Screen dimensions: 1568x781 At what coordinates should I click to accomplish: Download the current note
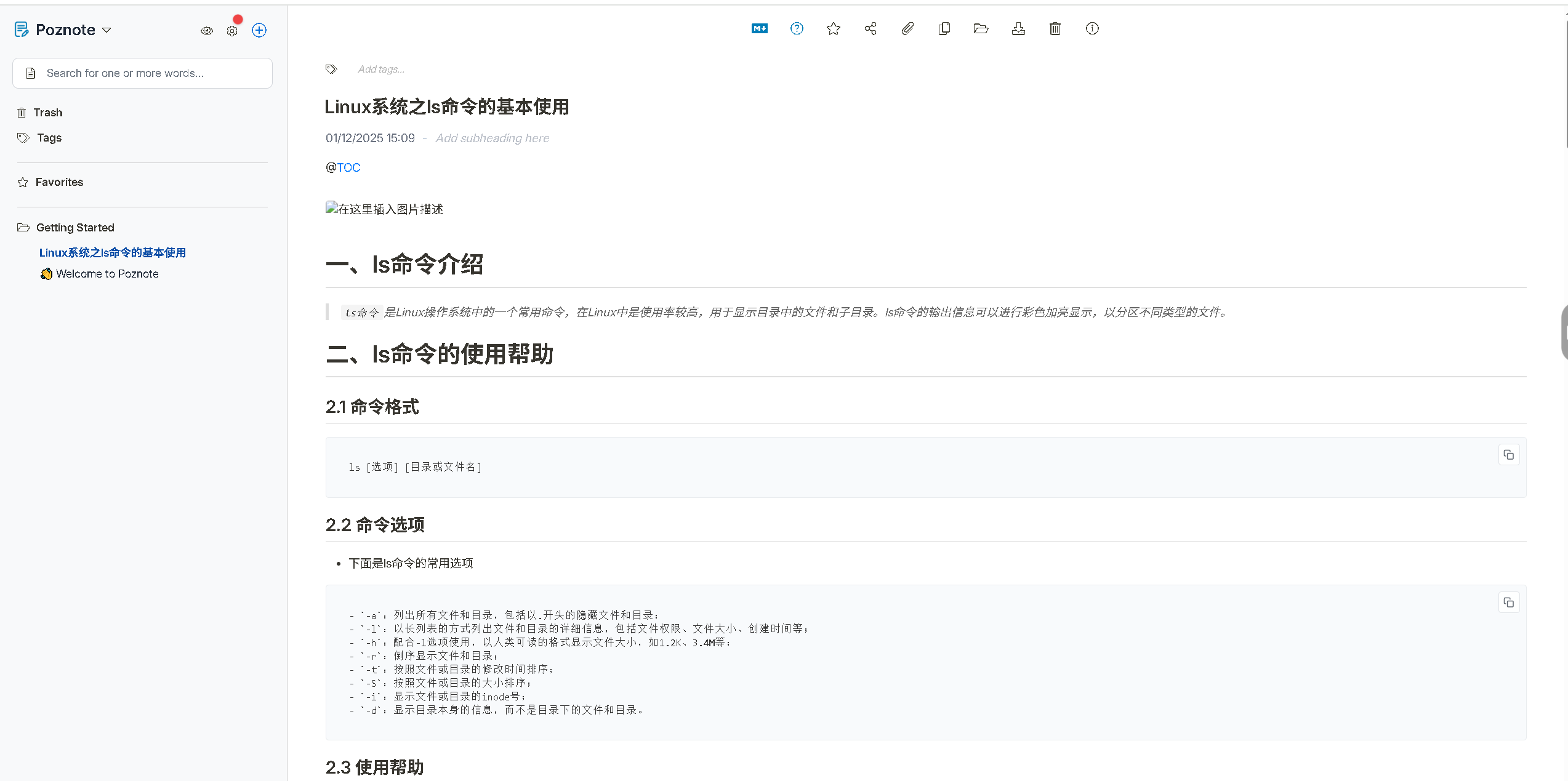coord(1018,28)
